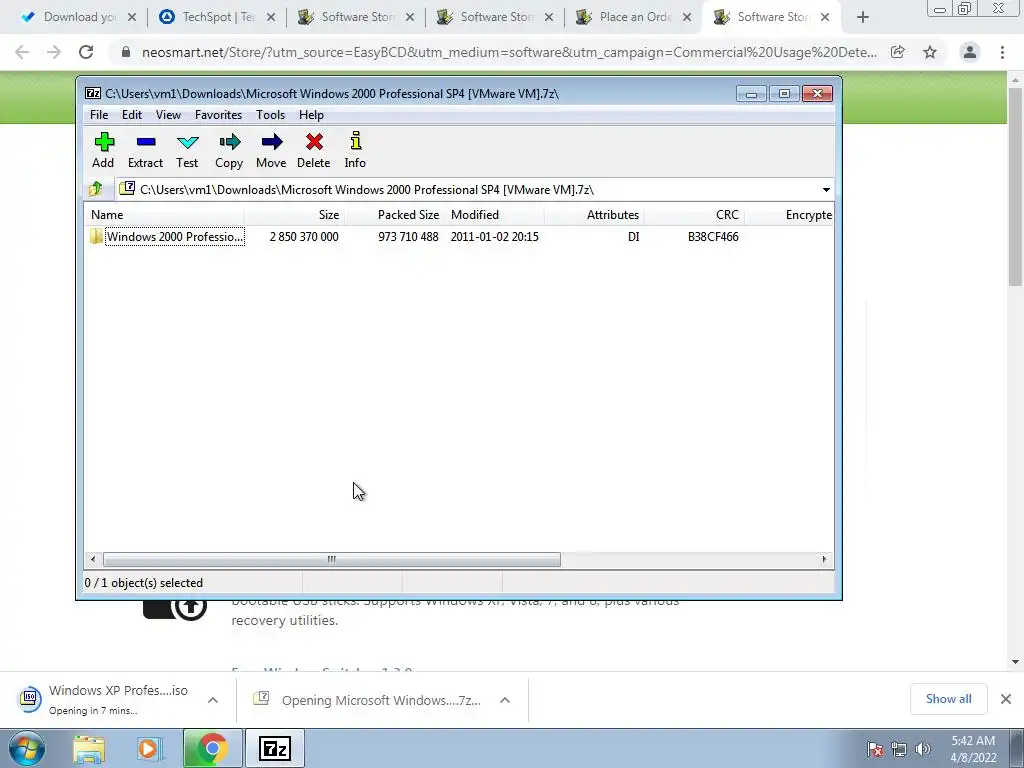Viewport: 1024px width, 768px height.
Task: Click the network tray icon
Action: pyautogui.click(x=899, y=749)
